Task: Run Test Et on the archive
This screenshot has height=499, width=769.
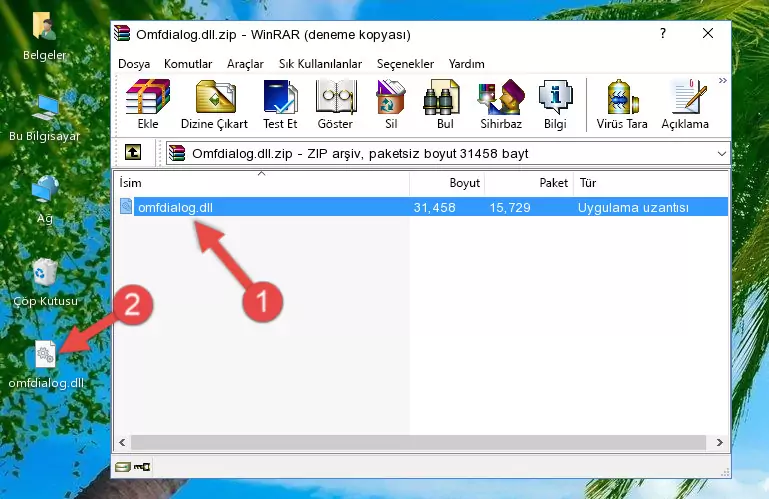Action: point(280,104)
